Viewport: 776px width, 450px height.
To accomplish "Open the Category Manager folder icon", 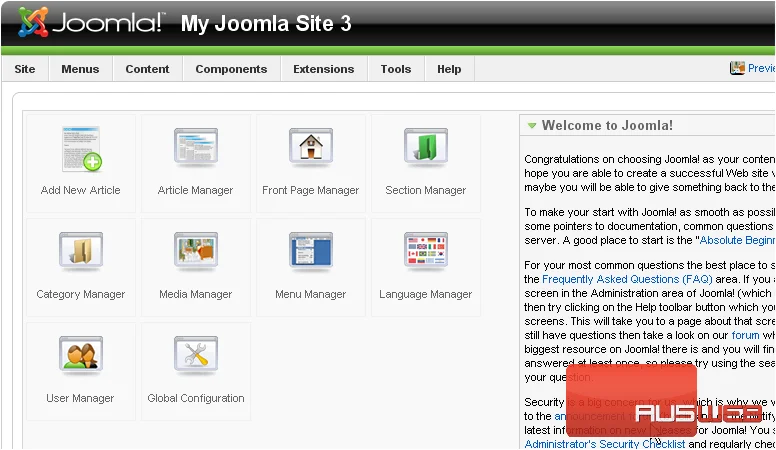I will coord(81,251).
